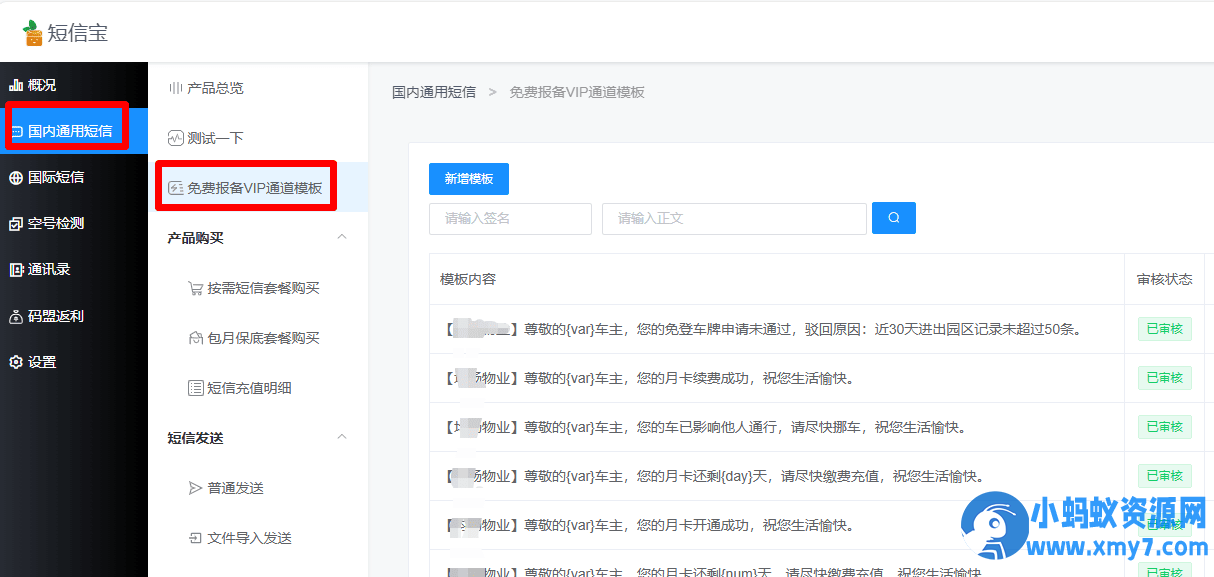Screen dimensions: 1214x577
Task: Select 国内通用短信 in the sidebar
Action: pyautogui.click(x=65, y=128)
